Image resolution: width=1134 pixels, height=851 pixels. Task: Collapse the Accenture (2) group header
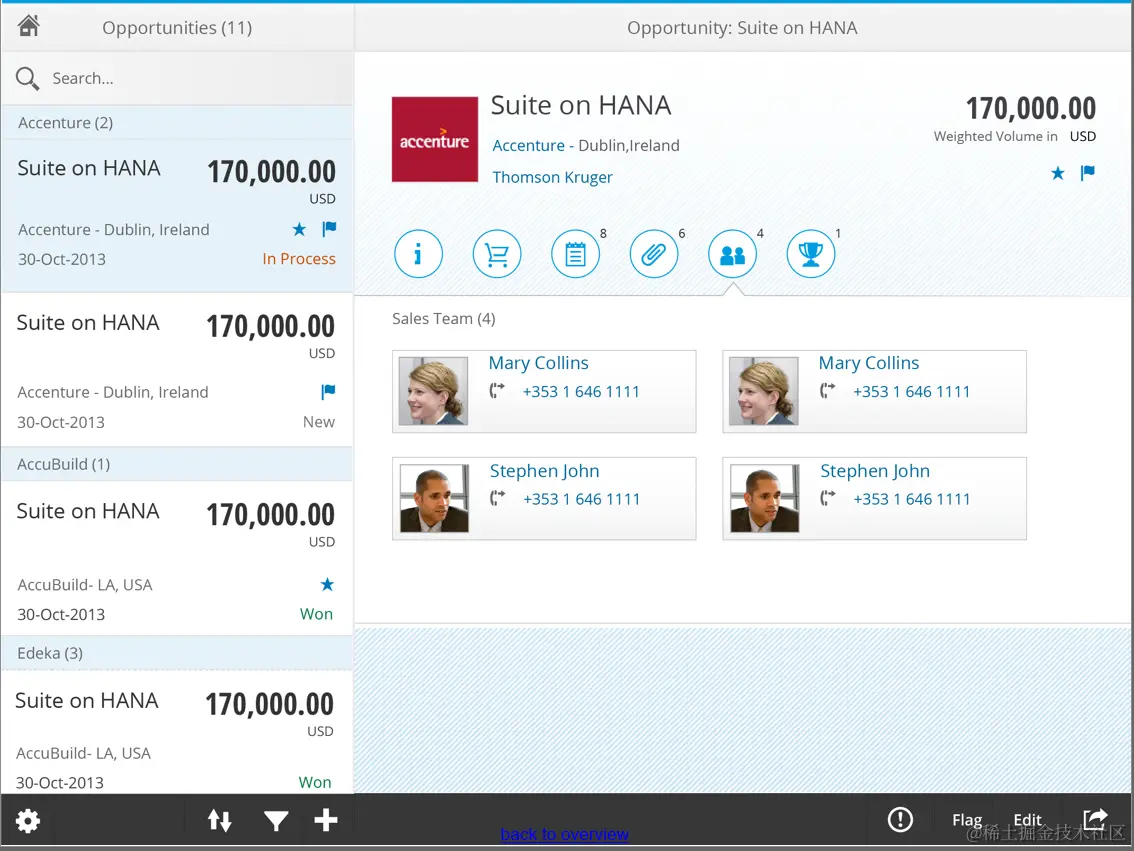pyautogui.click(x=177, y=123)
